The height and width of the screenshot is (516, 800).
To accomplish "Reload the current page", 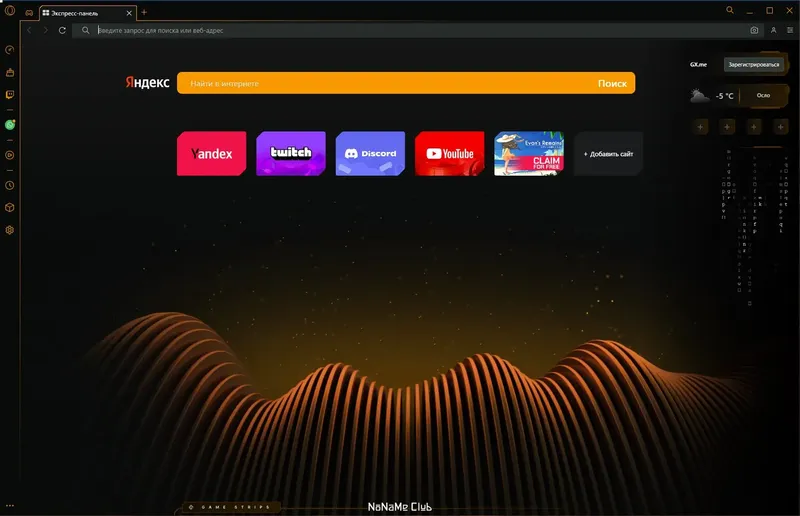I will pos(62,30).
